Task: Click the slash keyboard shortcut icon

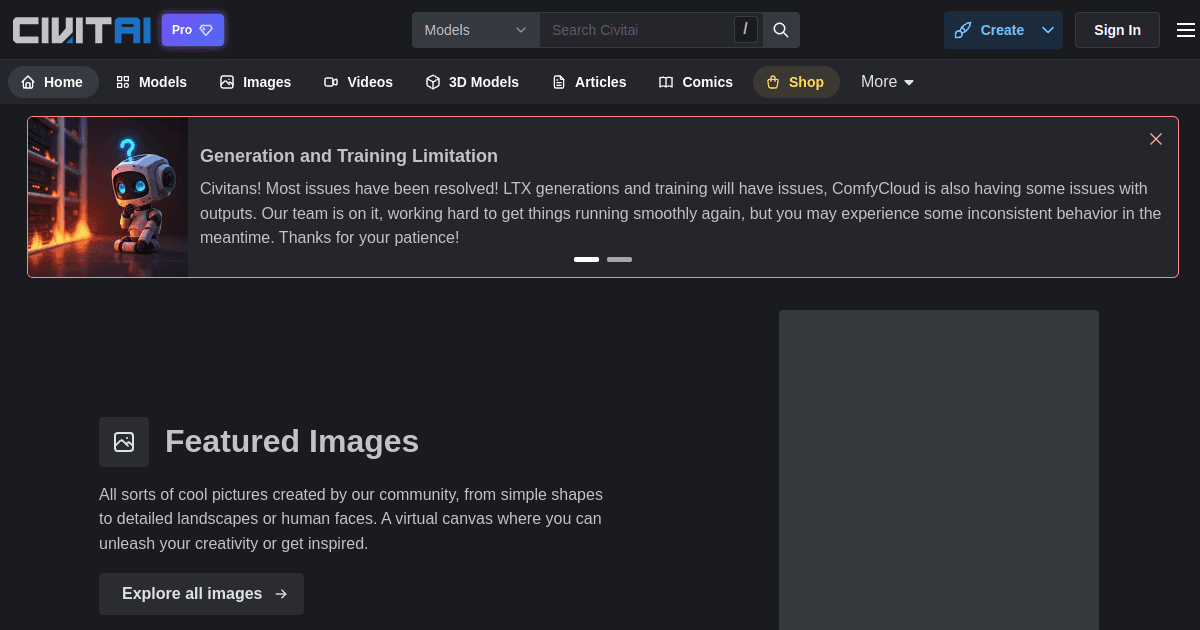Action: pos(745,30)
